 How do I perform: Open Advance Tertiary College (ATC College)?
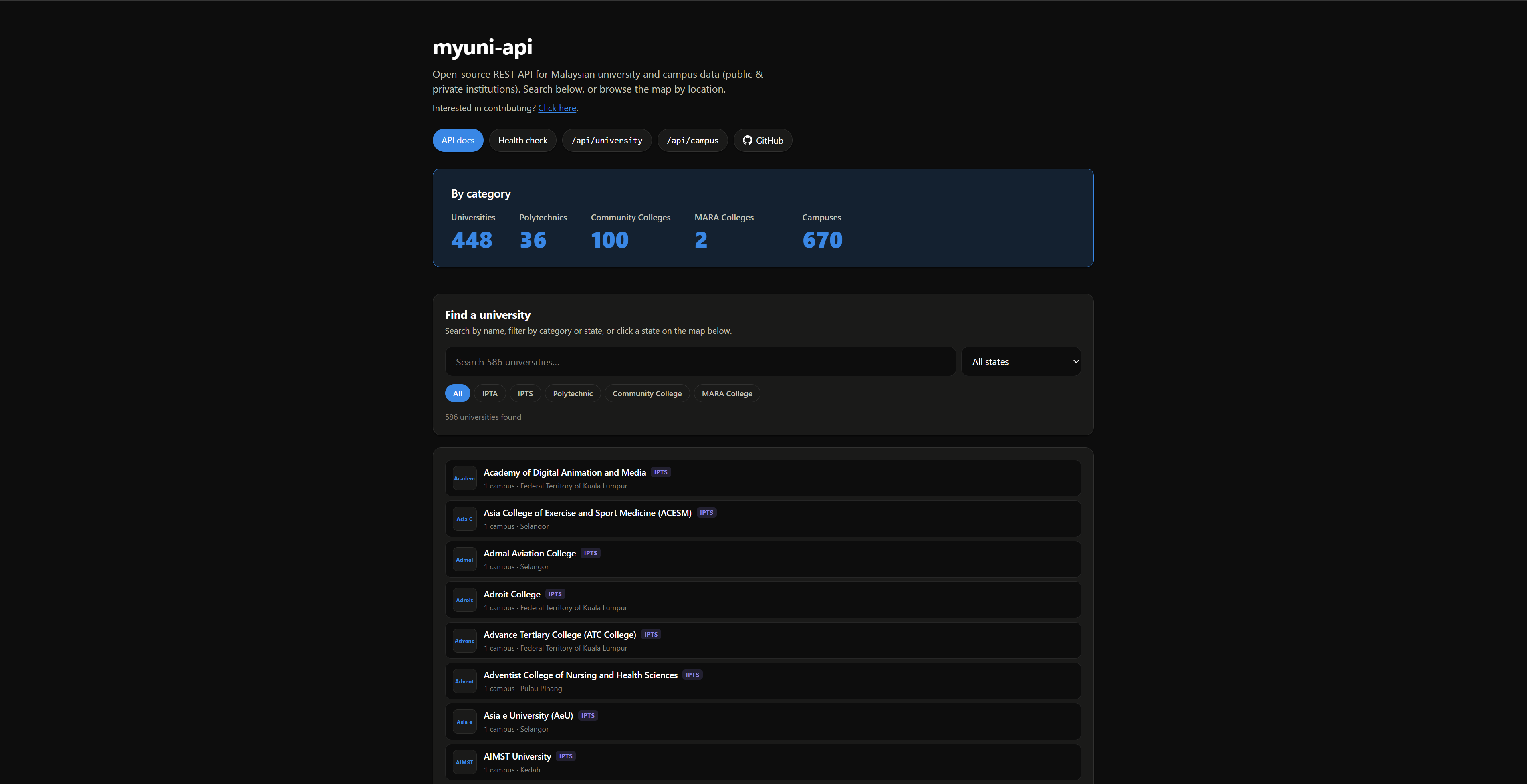click(x=763, y=641)
